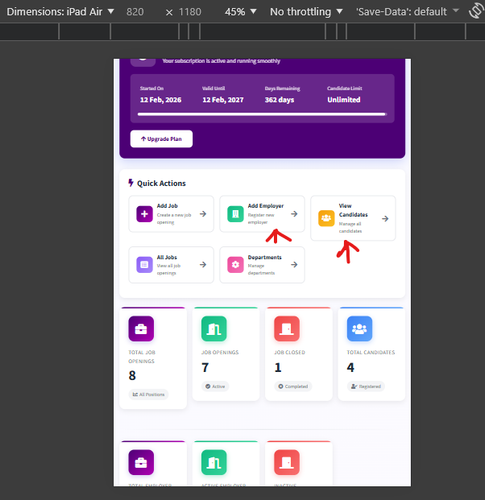The width and height of the screenshot is (485, 500).
Task: Open the View Candidates quick action title
Action: point(353,210)
